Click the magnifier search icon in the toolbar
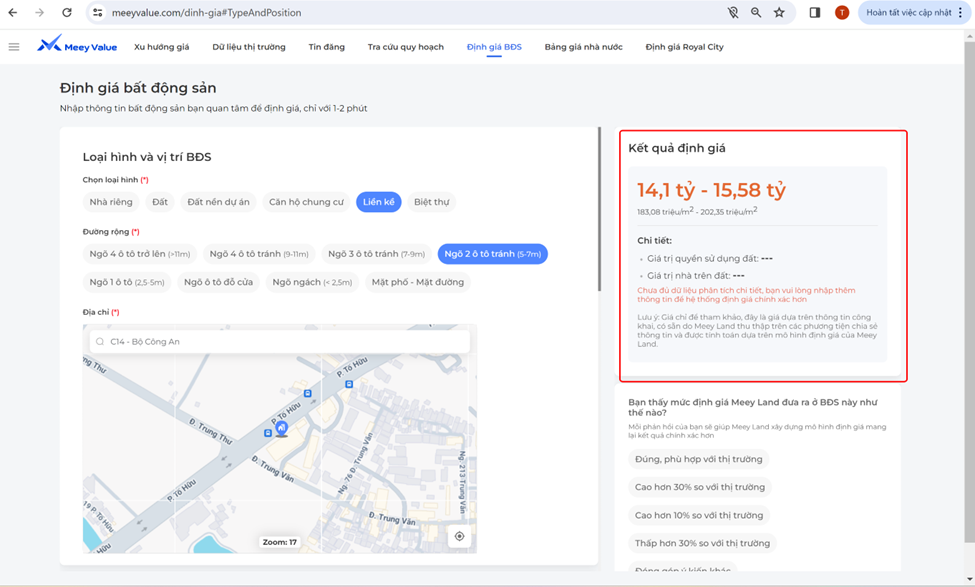975x587 pixels. pyautogui.click(x=756, y=13)
